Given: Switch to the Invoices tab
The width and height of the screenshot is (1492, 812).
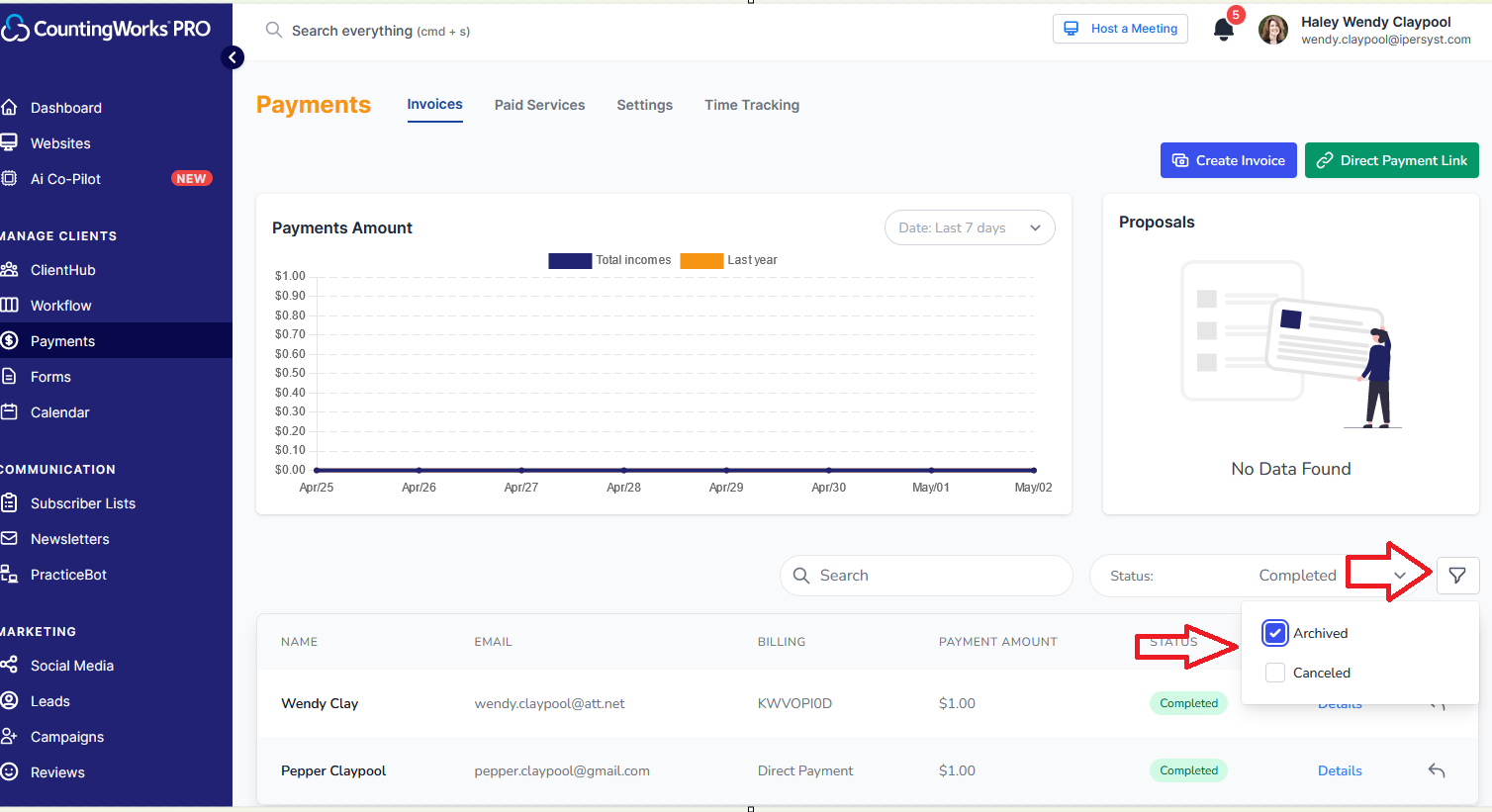Looking at the screenshot, I should pyautogui.click(x=434, y=105).
